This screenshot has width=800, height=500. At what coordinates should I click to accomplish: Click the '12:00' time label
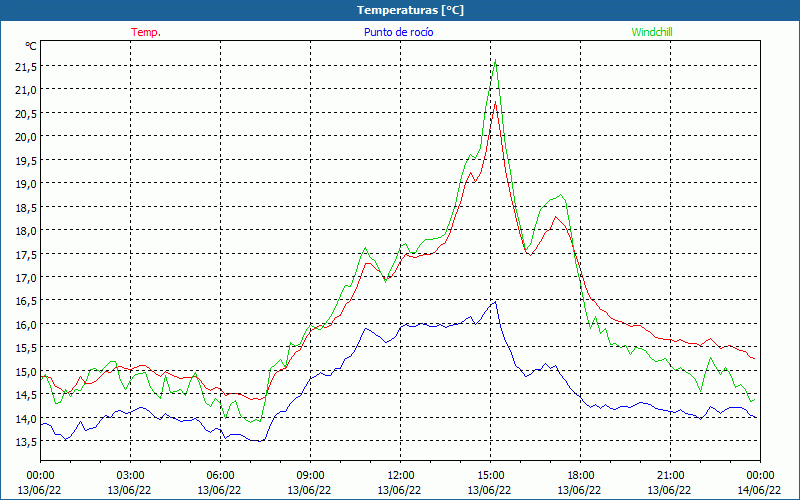point(401,476)
